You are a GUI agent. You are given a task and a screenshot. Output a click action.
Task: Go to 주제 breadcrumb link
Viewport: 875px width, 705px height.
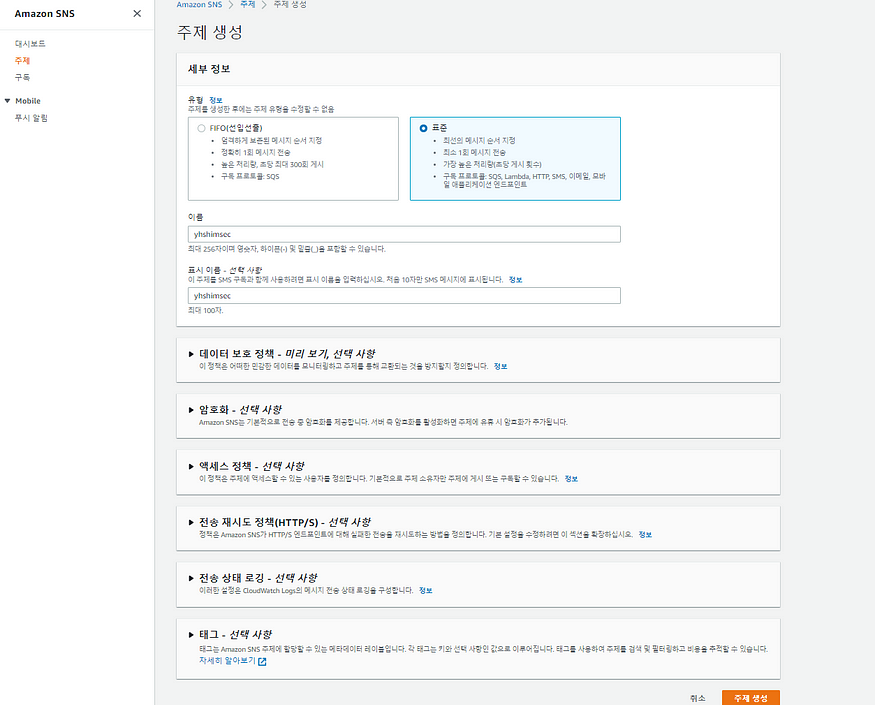[248, 4]
